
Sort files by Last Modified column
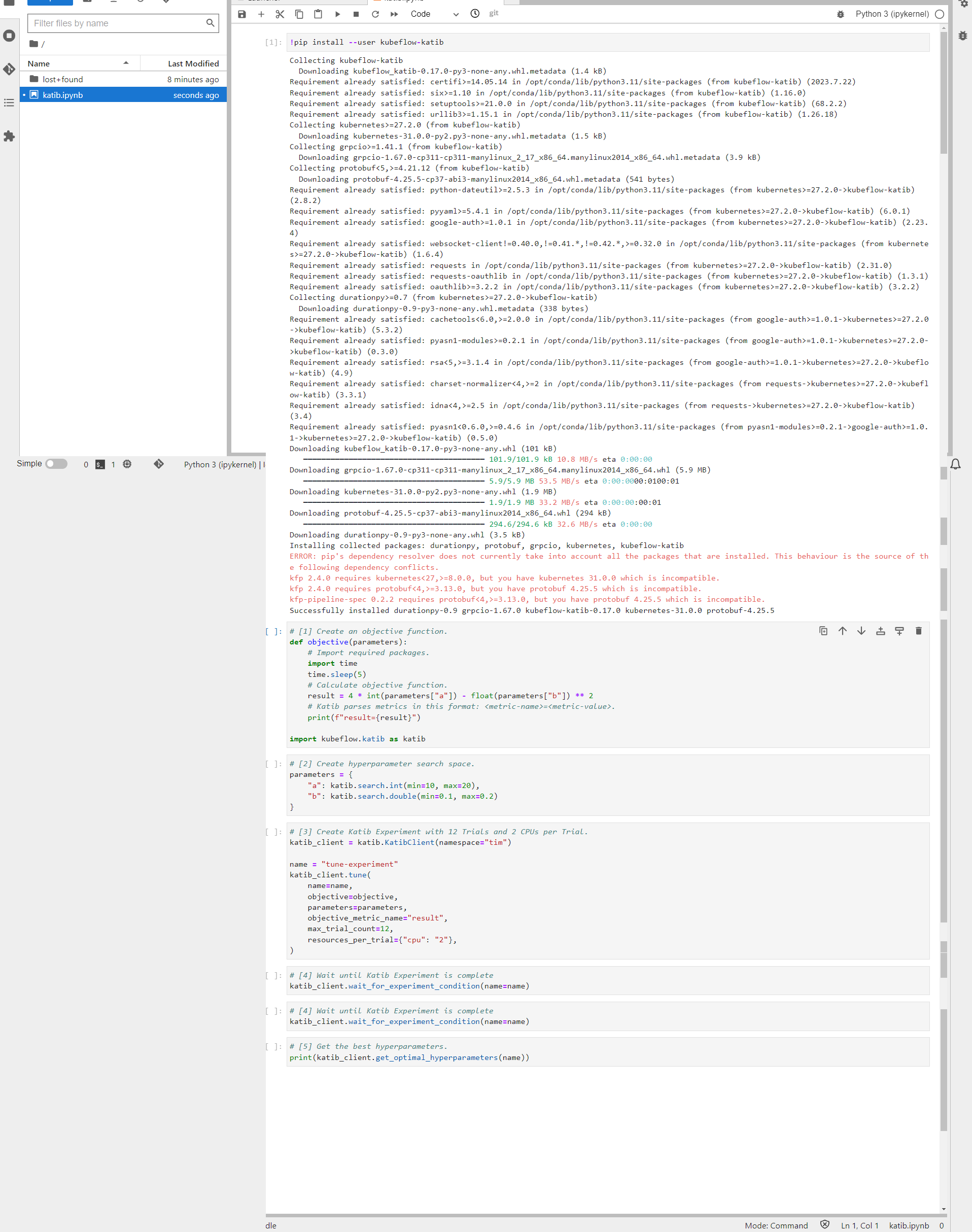point(183,64)
